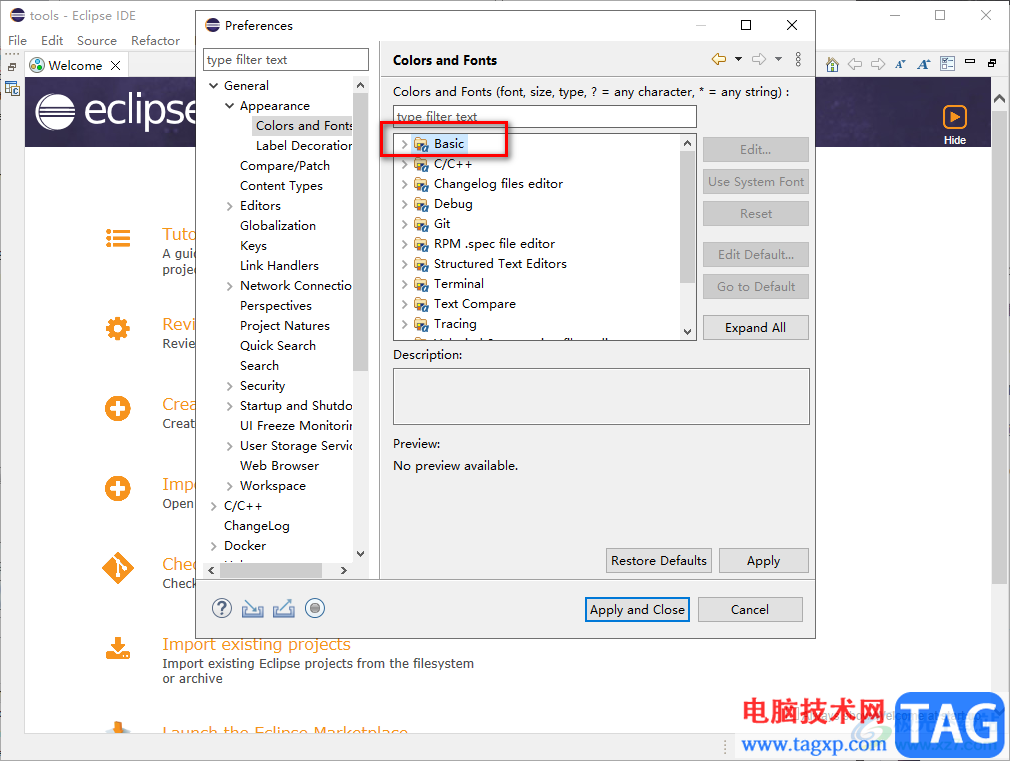
Task: Collapse the Appearance tree node
Action: point(229,105)
